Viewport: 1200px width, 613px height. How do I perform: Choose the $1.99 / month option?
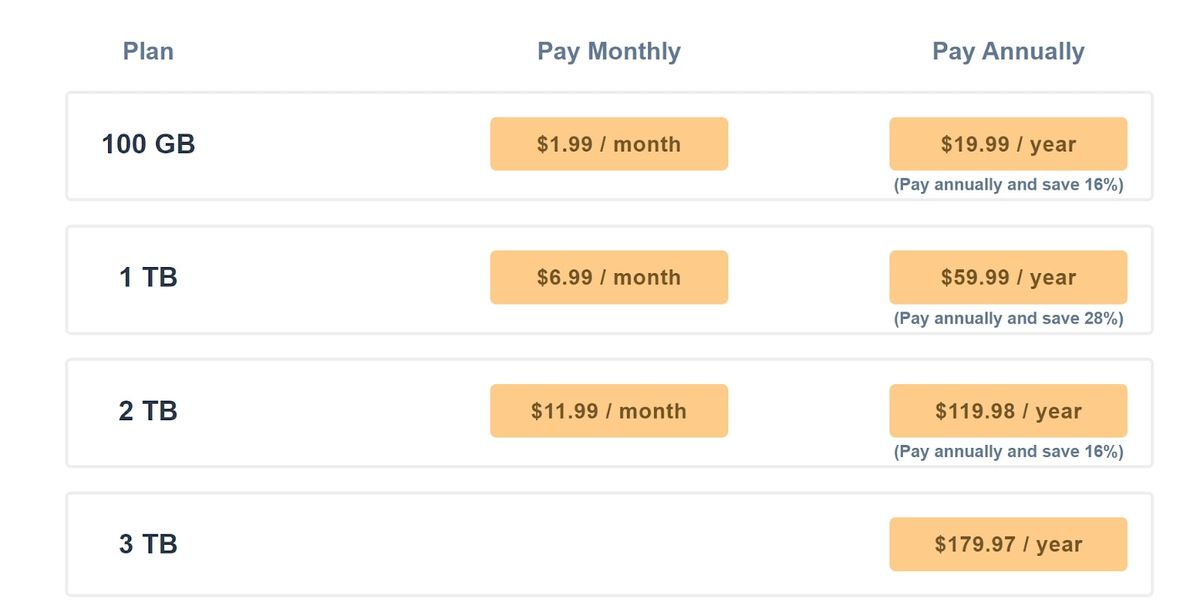(608, 144)
